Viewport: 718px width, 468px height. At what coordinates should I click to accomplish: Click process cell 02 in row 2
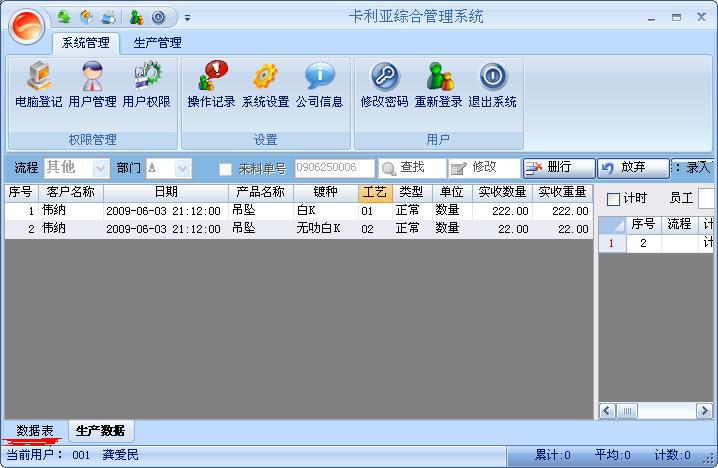(x=375, y=229)
